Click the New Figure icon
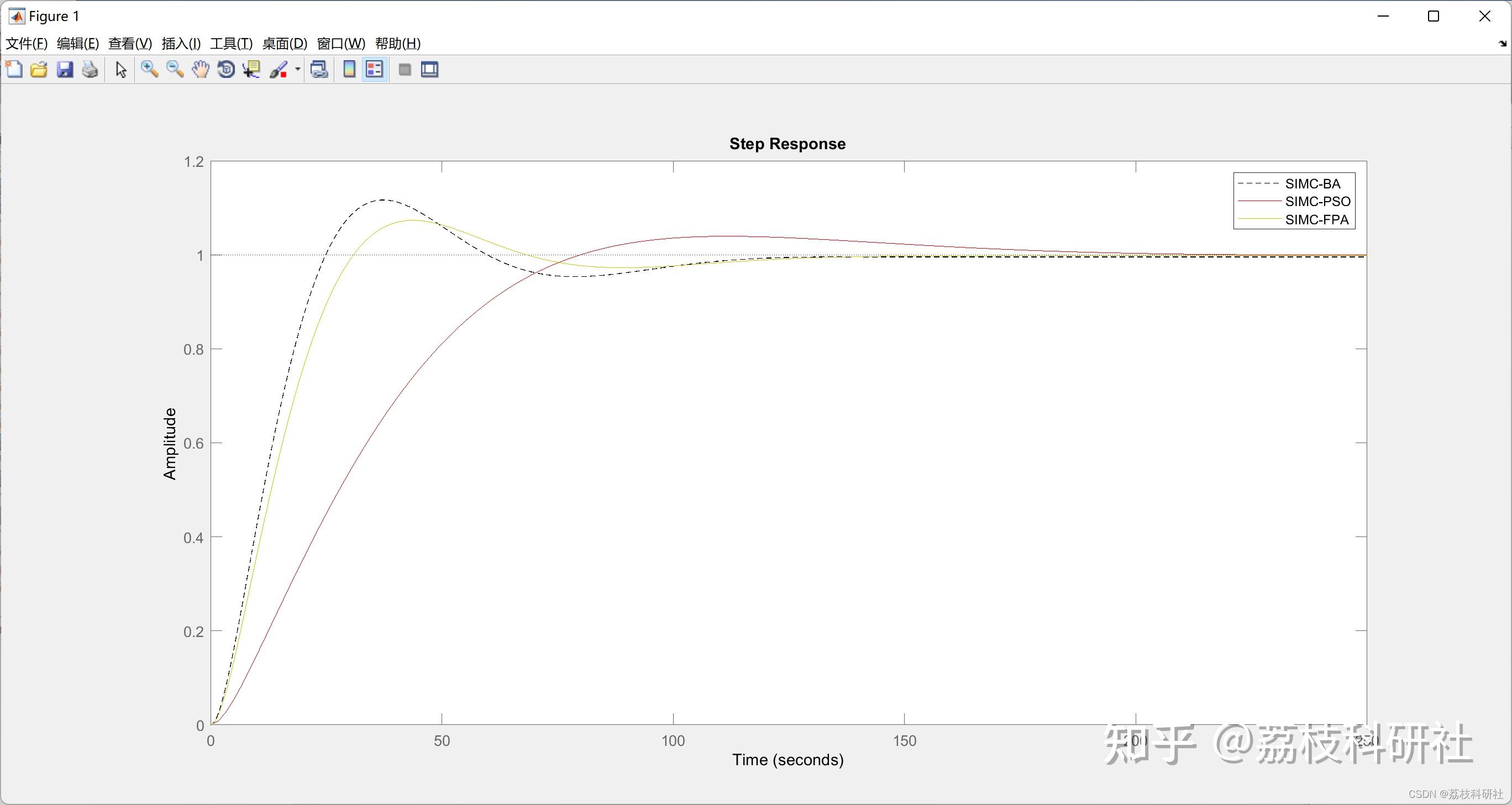Viewport: 1512px width, 805px height. click(x=14, y=69)
